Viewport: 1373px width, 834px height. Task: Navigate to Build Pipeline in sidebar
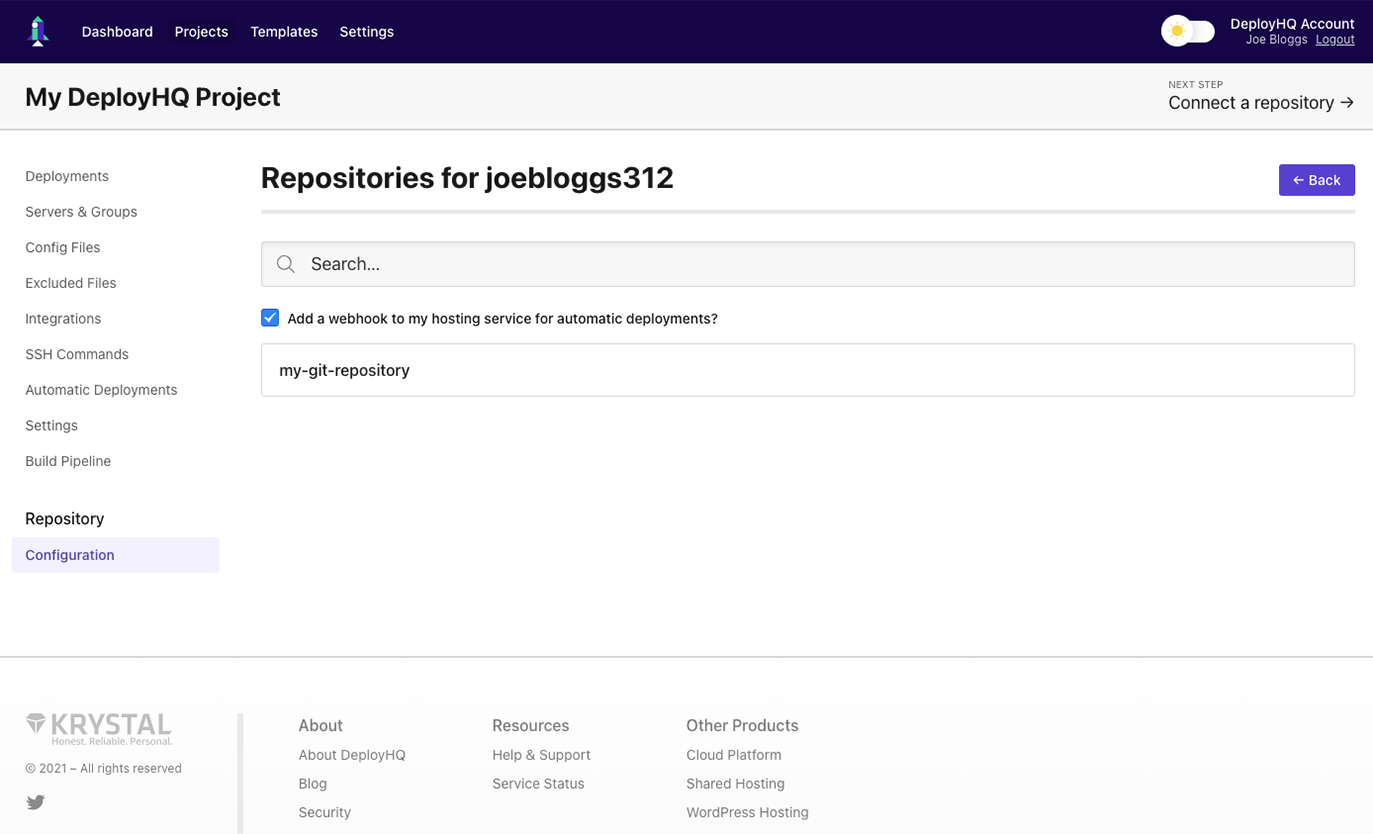click(68, 461)
